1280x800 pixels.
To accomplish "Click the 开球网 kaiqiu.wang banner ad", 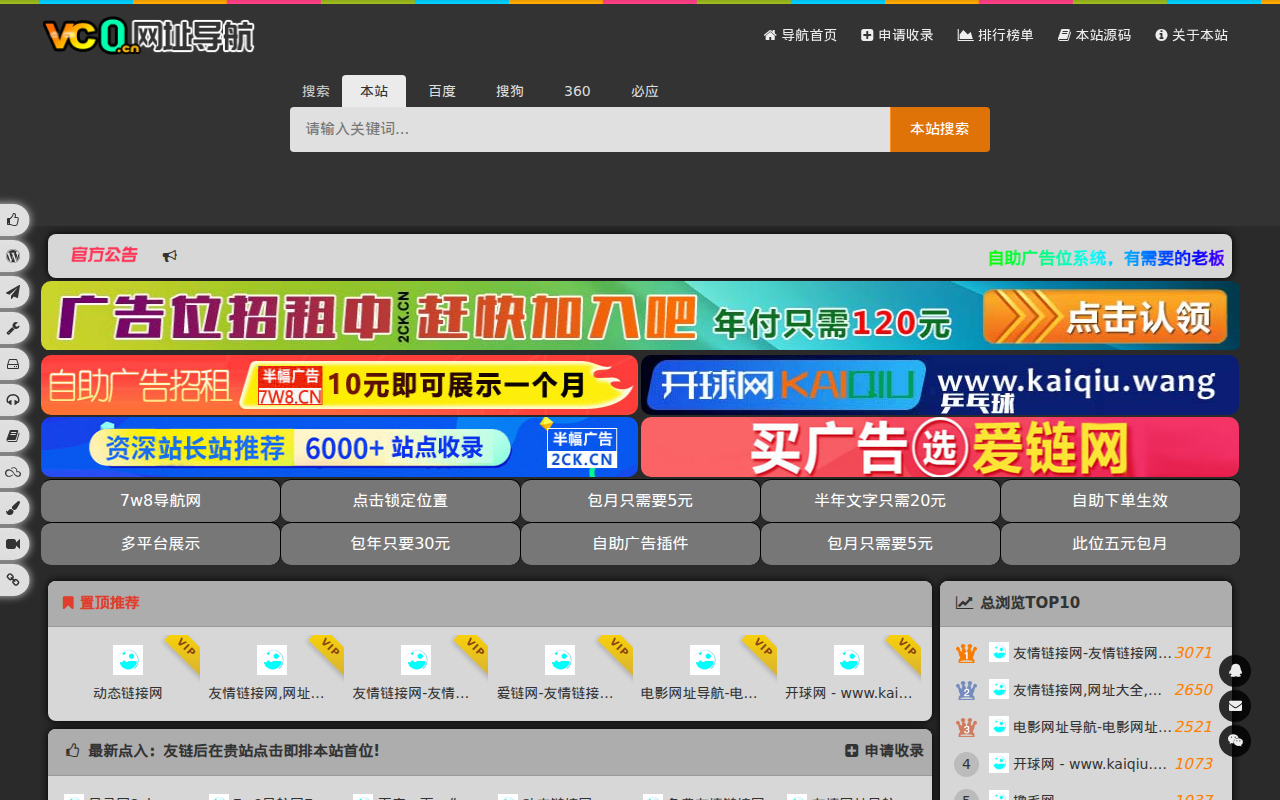I will pyautogui.click(x=939, y=385).
